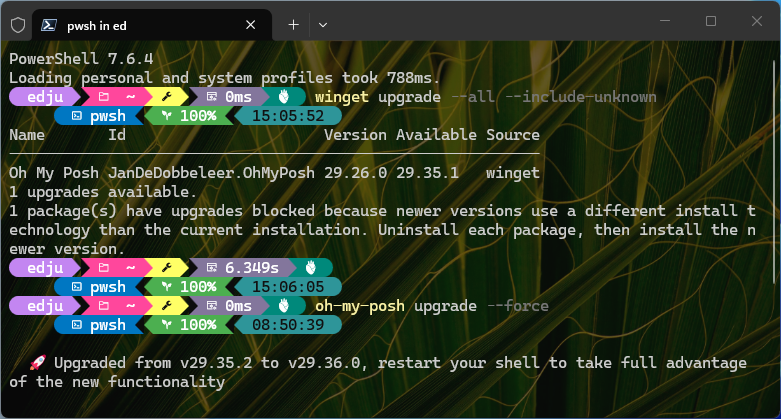Click 'winget upgrade --all --include-unknown' command
Viewport: 781px width, 419px height.
pos(486,97)
